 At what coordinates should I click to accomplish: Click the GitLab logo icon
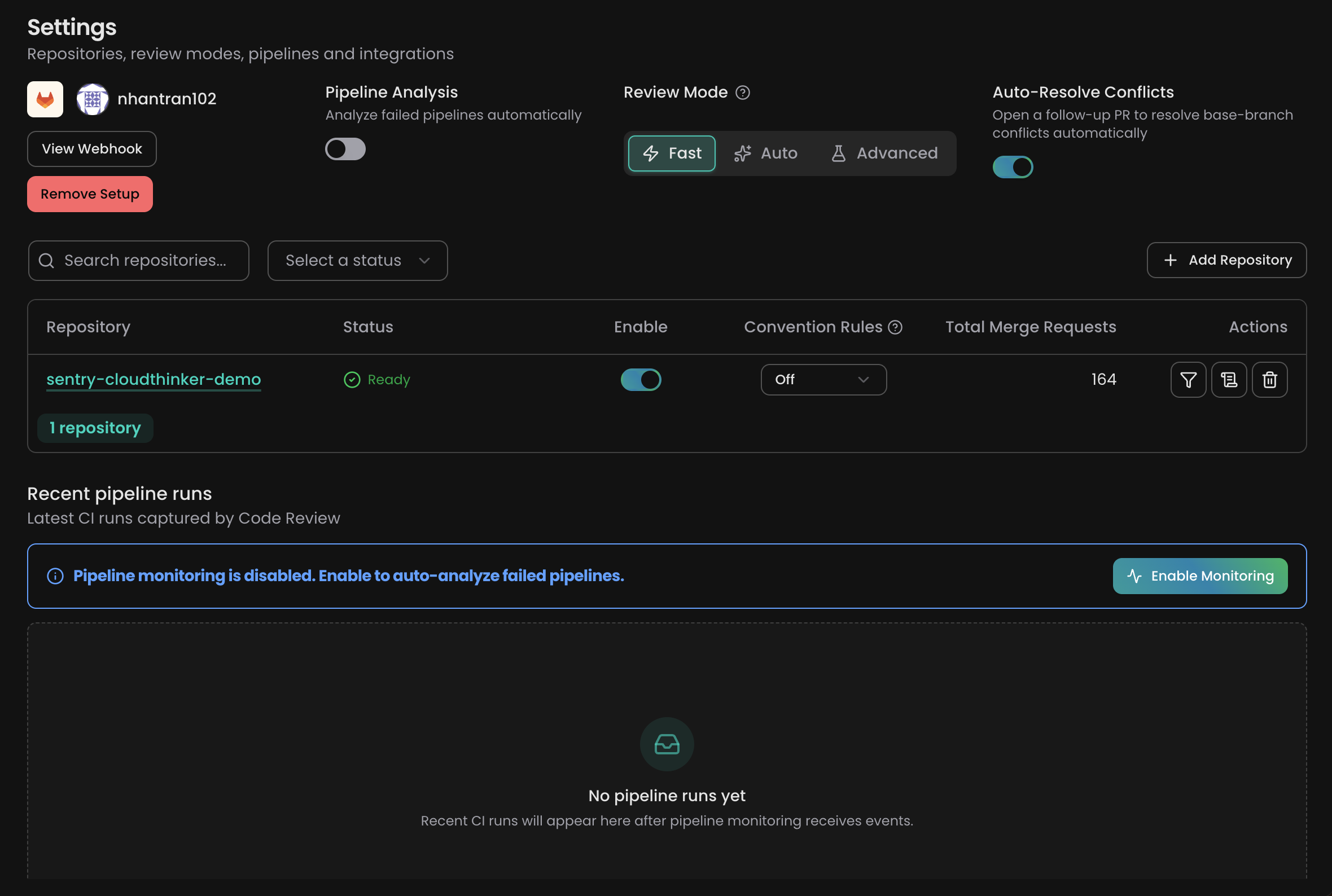pos(45,99)
